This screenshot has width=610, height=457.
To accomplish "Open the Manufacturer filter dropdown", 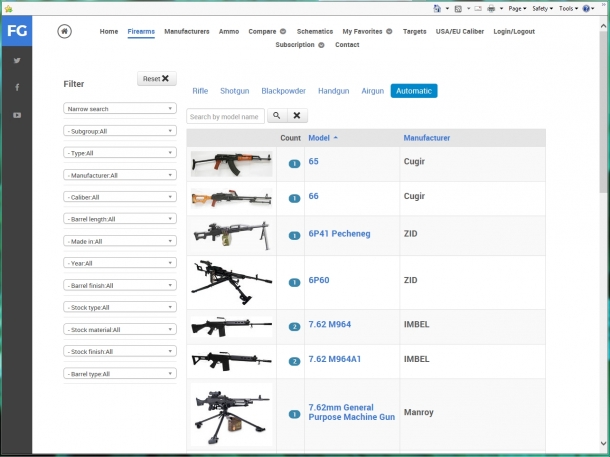I will coord(120,175).
